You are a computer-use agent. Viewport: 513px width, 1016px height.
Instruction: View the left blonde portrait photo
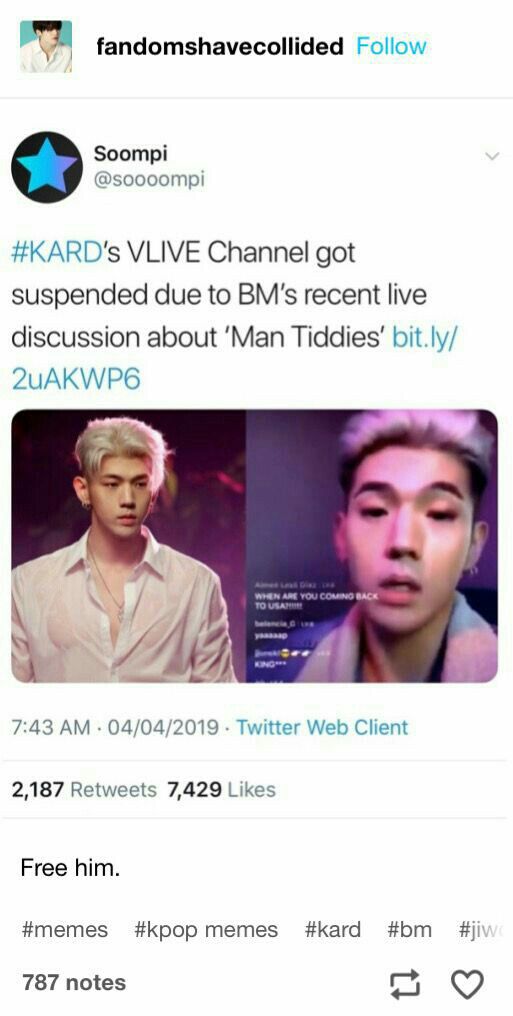pyautogui.click(x=128, y=546)
